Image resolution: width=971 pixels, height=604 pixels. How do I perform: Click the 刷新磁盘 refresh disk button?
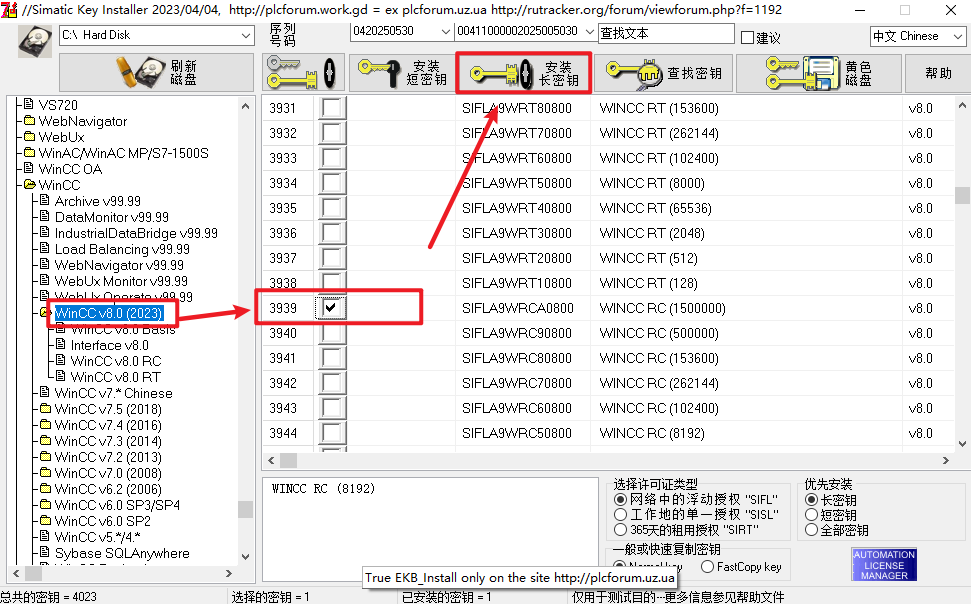click(x=157, y=73)
